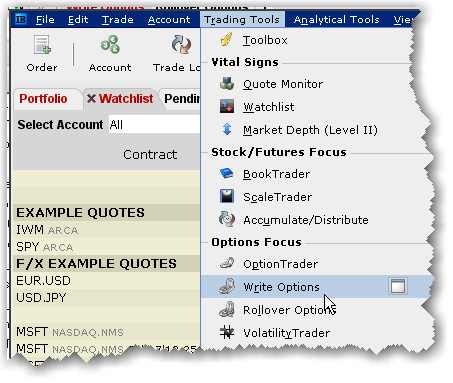Open the ScaleTrader icon
The height and width of the screenshot is (383, 453).
tap(227, 196)
